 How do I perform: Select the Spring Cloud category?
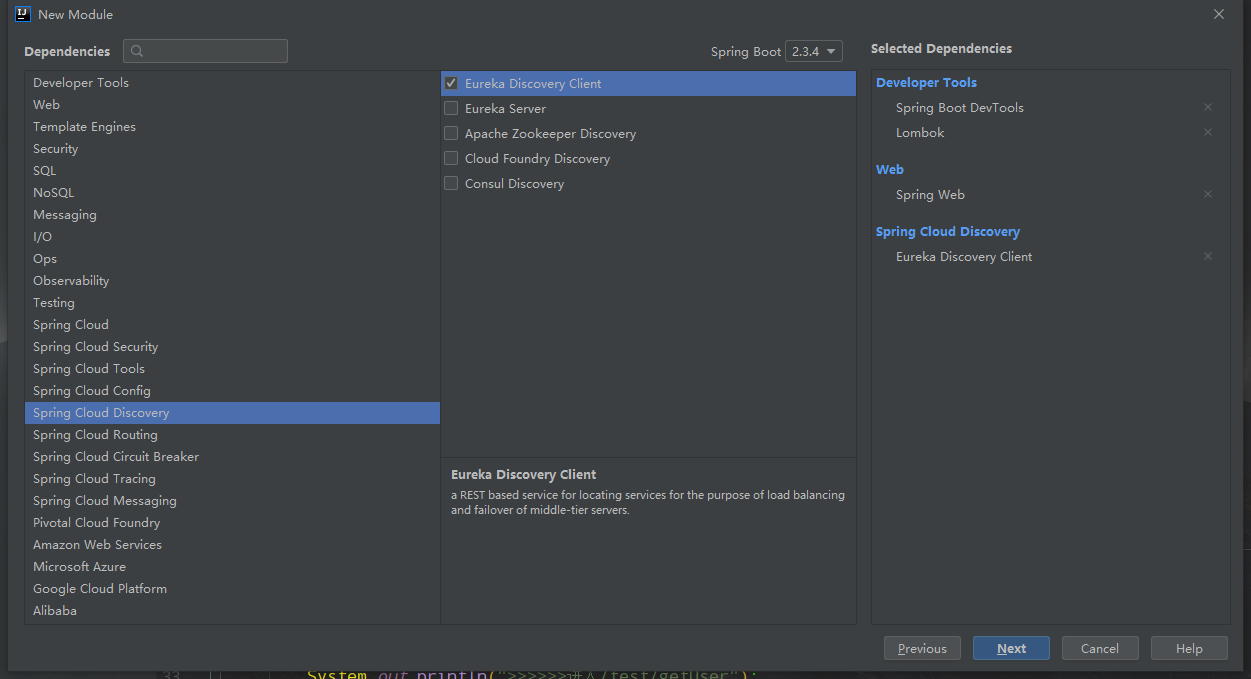pyautogui.click(x=232, y=325)
